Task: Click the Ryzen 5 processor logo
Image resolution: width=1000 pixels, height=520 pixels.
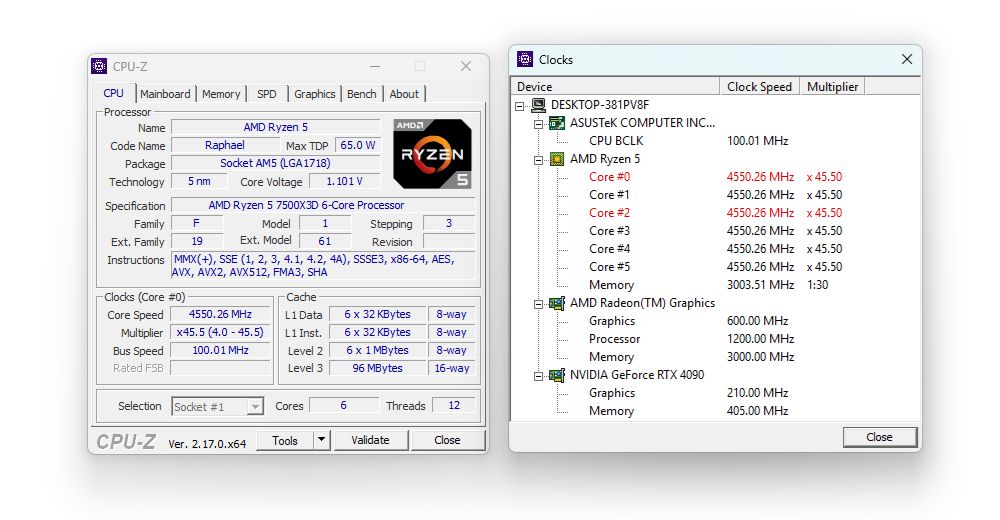Action: click(x=432, y=154)
